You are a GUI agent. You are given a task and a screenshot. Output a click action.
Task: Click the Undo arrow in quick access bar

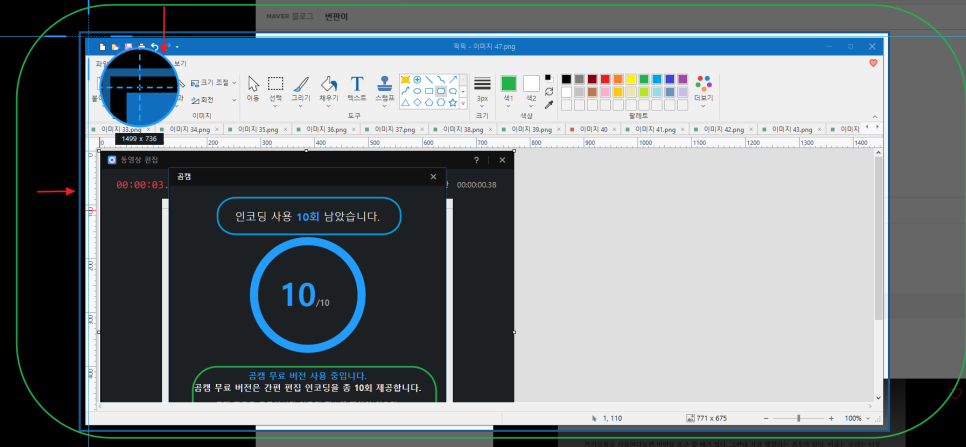coord(154,46)
